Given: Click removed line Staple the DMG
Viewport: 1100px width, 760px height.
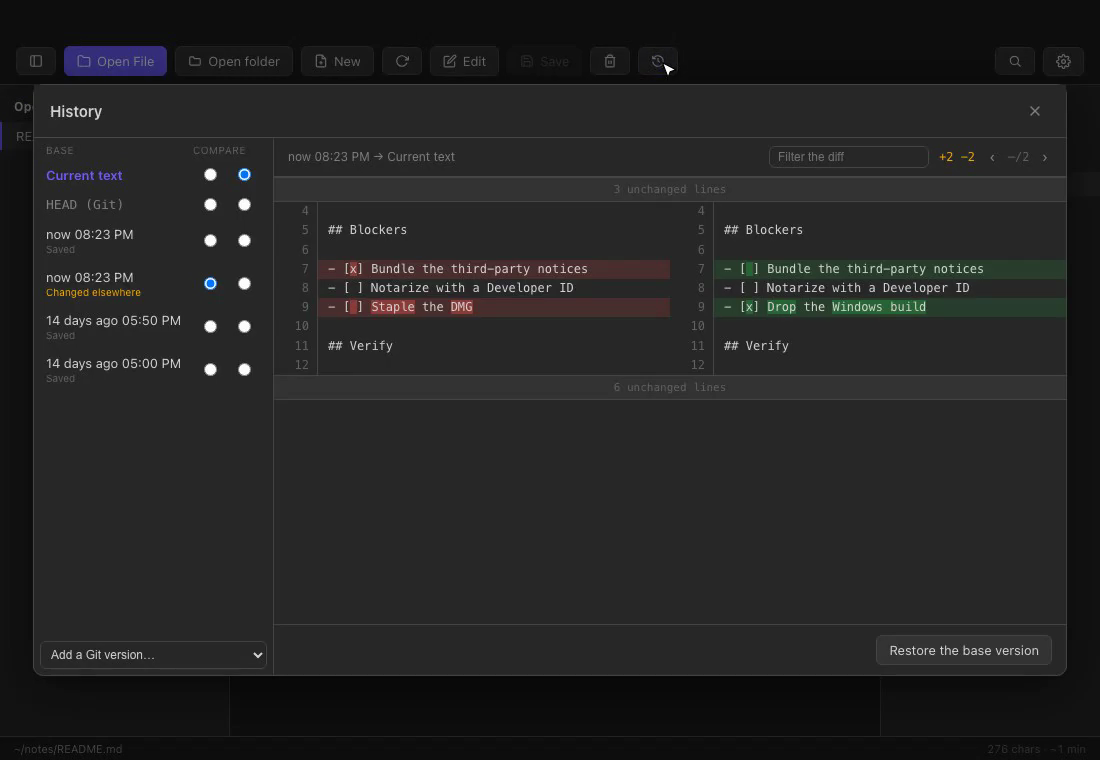Looking at the screenshot, I should click(494, 307).
